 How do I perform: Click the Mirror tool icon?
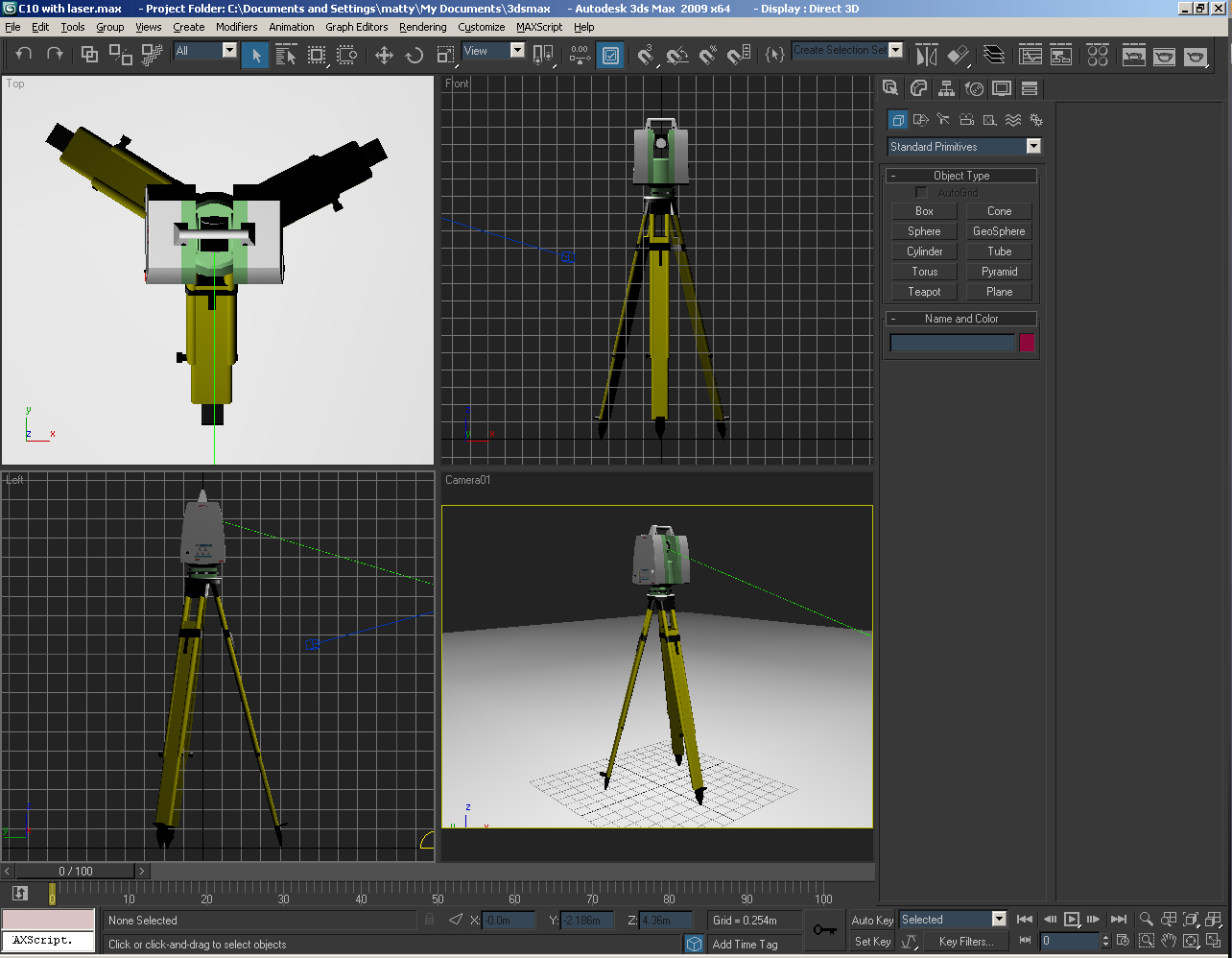[926, 55]
